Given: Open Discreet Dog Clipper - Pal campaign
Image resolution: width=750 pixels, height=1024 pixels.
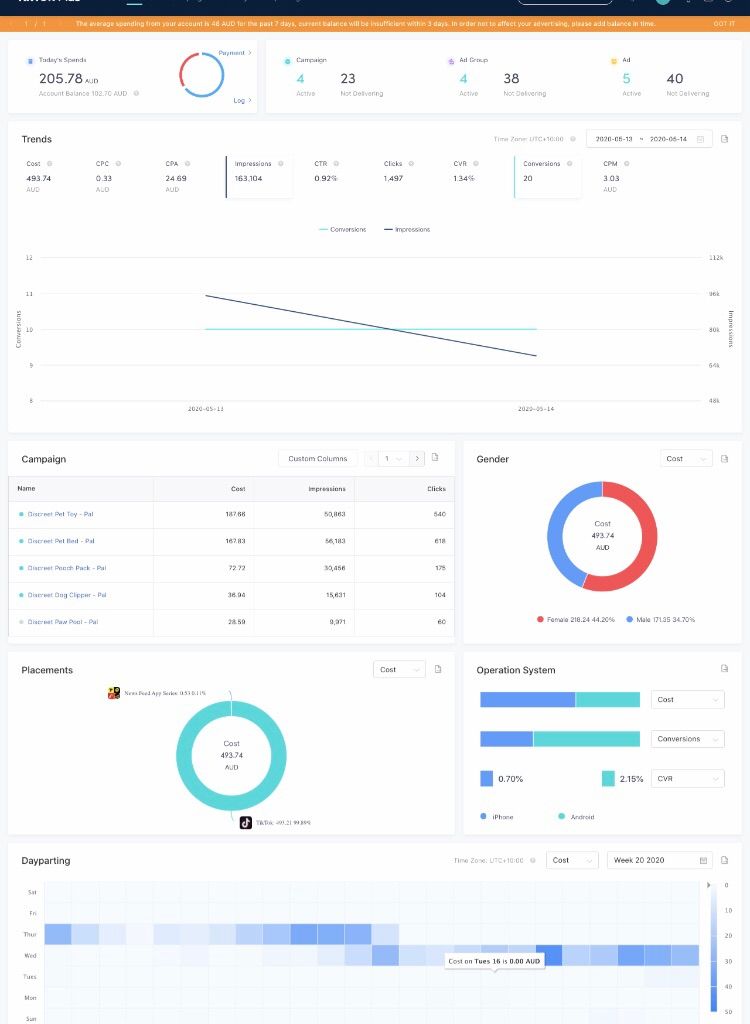Looking at the screenshot, I should click(x=67, y=596).
